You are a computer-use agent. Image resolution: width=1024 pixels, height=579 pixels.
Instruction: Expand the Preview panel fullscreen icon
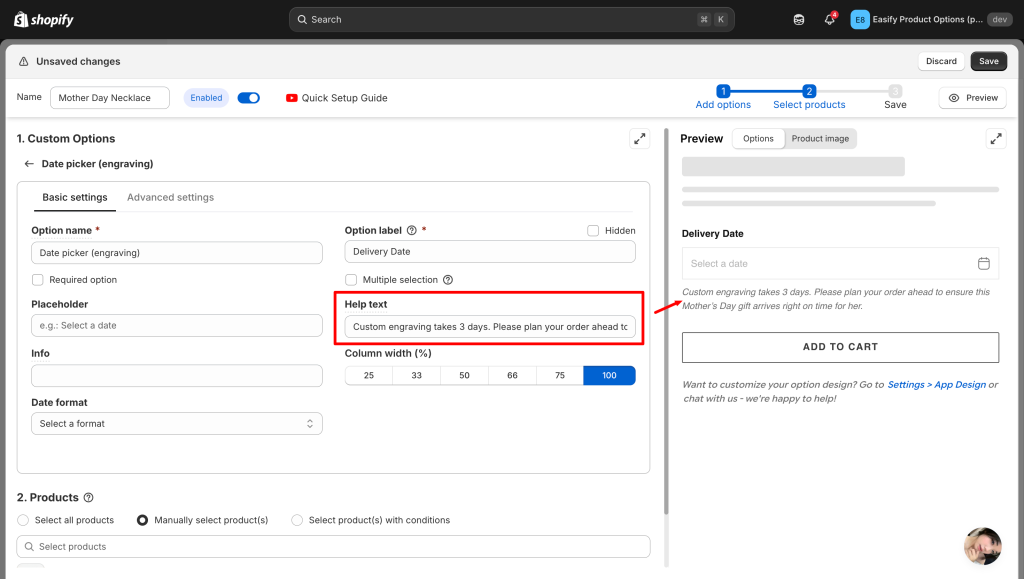point(995,139)
